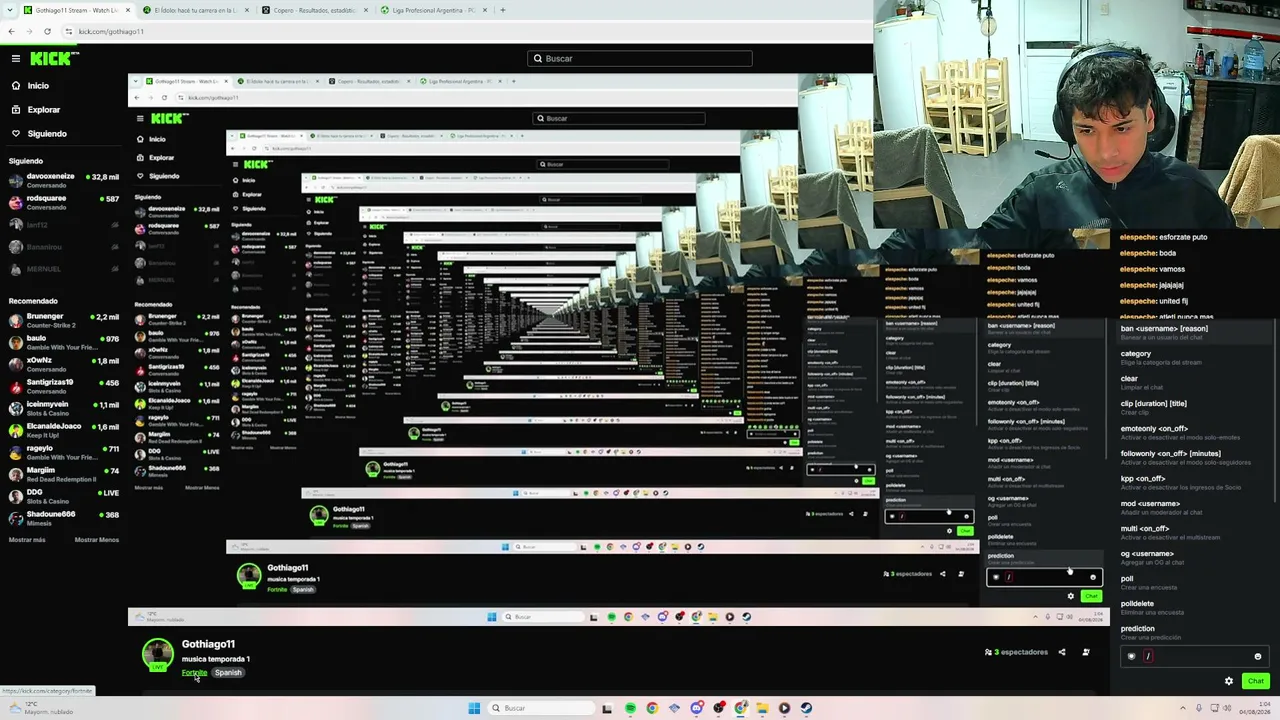This screenshot has width=1280, height=720.
Task: Reload the current page
Action: click(47, 31)
